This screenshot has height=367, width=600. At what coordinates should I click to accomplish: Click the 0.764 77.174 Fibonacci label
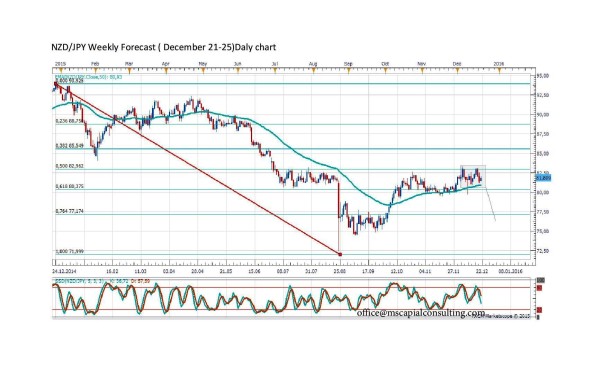tap(70, 211)
